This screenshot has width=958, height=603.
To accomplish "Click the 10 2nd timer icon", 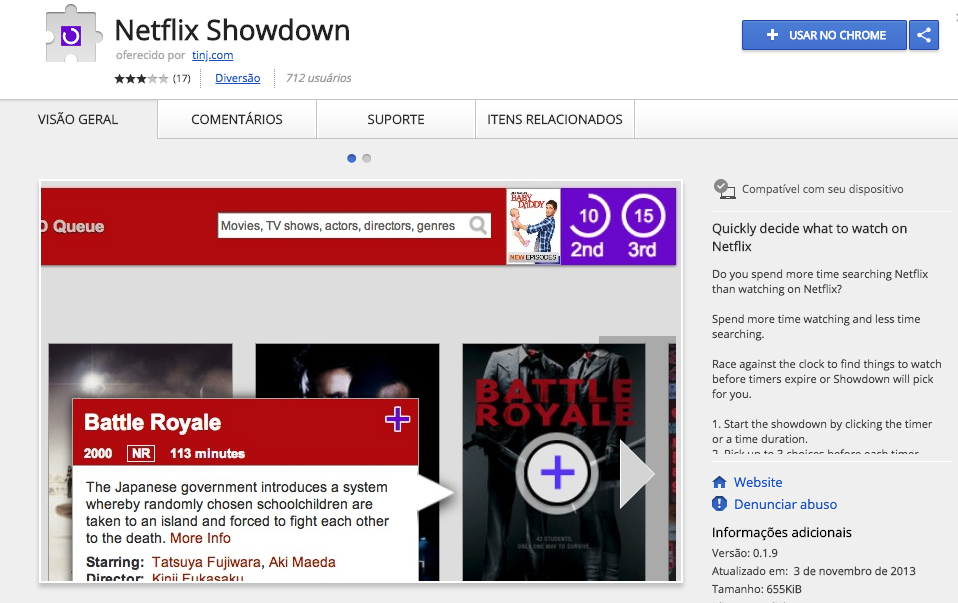I will pos(588,226).
